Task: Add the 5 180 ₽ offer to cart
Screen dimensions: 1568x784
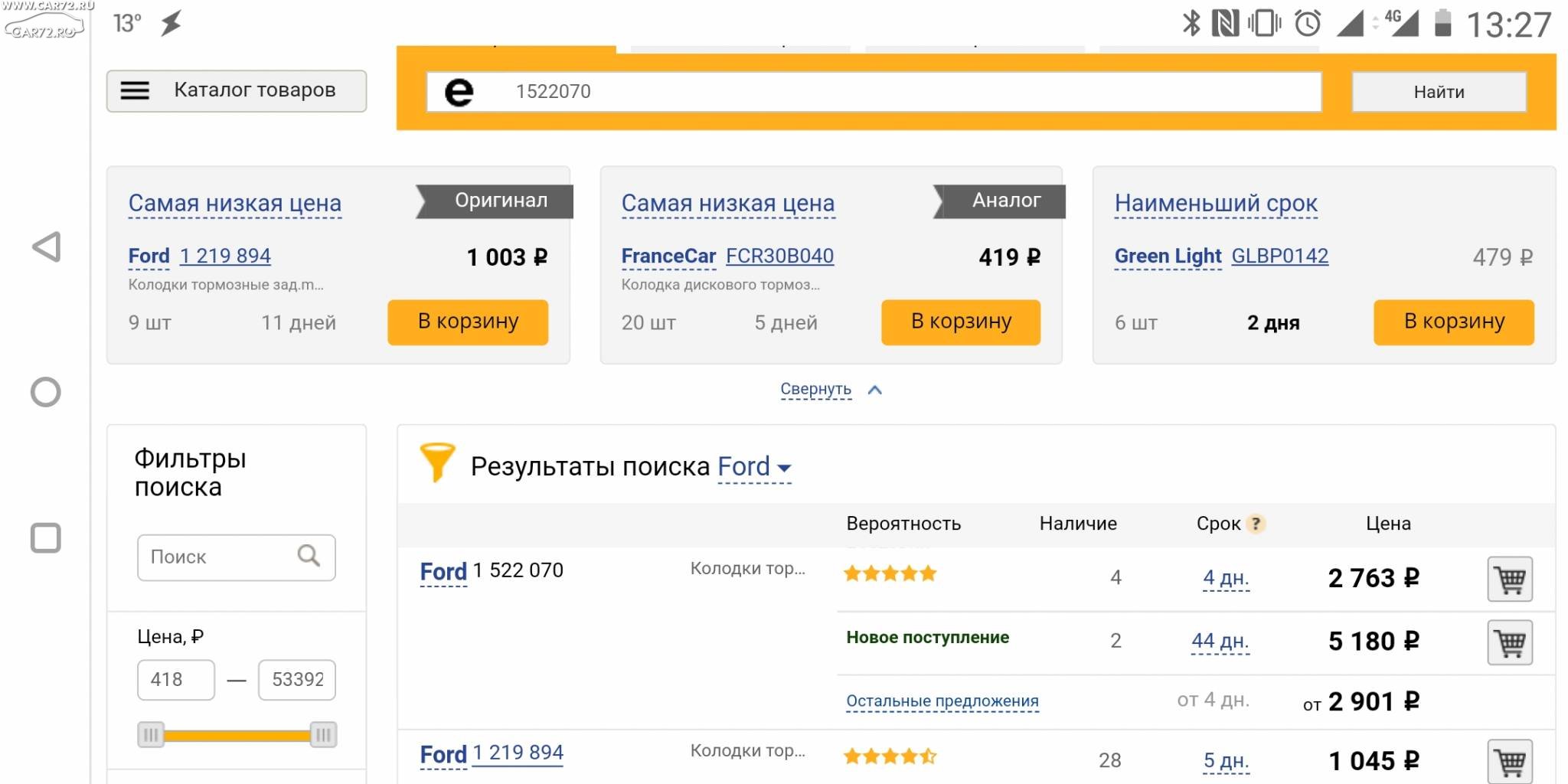Action: [1509, 642]
